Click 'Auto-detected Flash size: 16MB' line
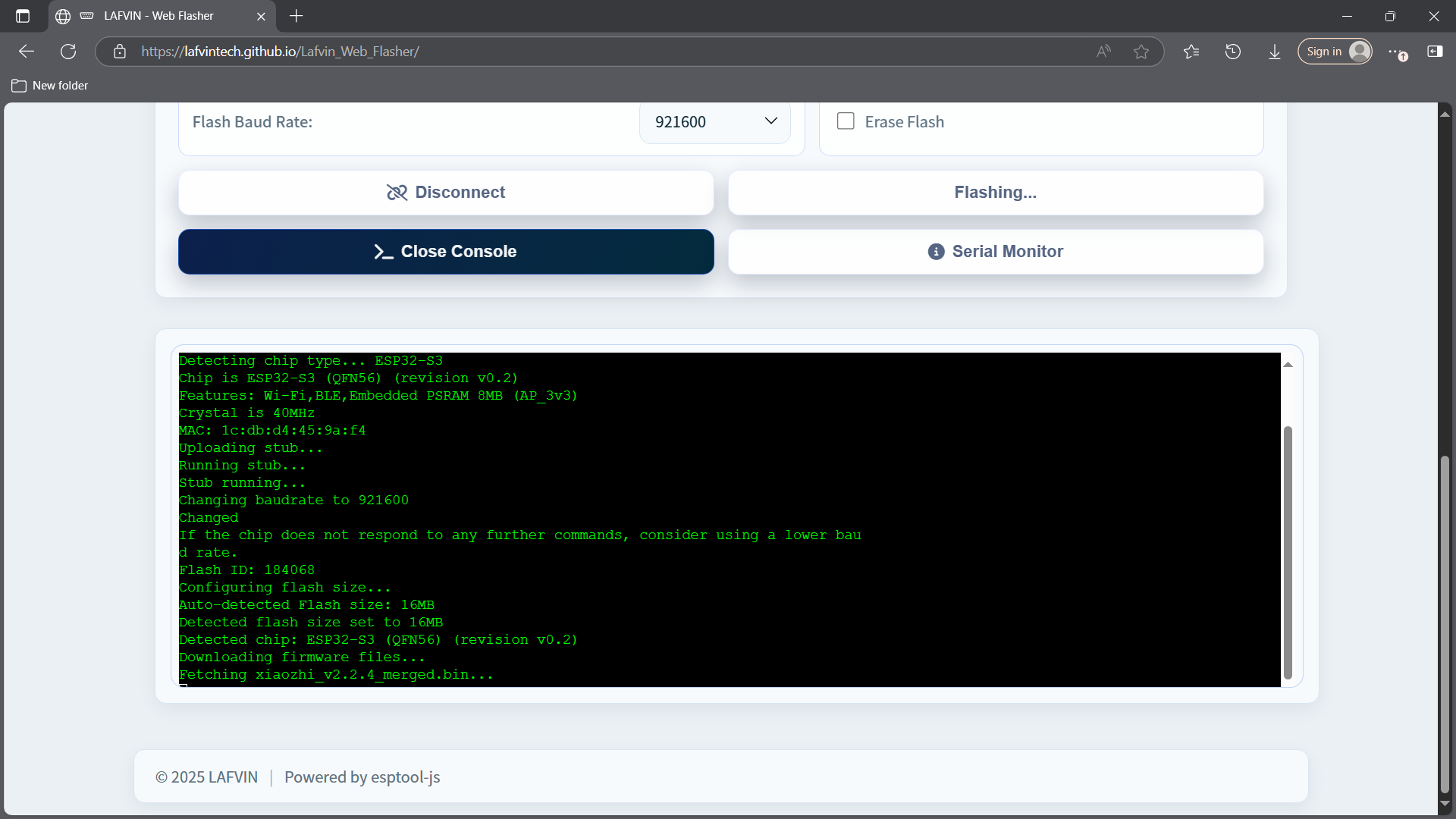 (x=306, y=605)
